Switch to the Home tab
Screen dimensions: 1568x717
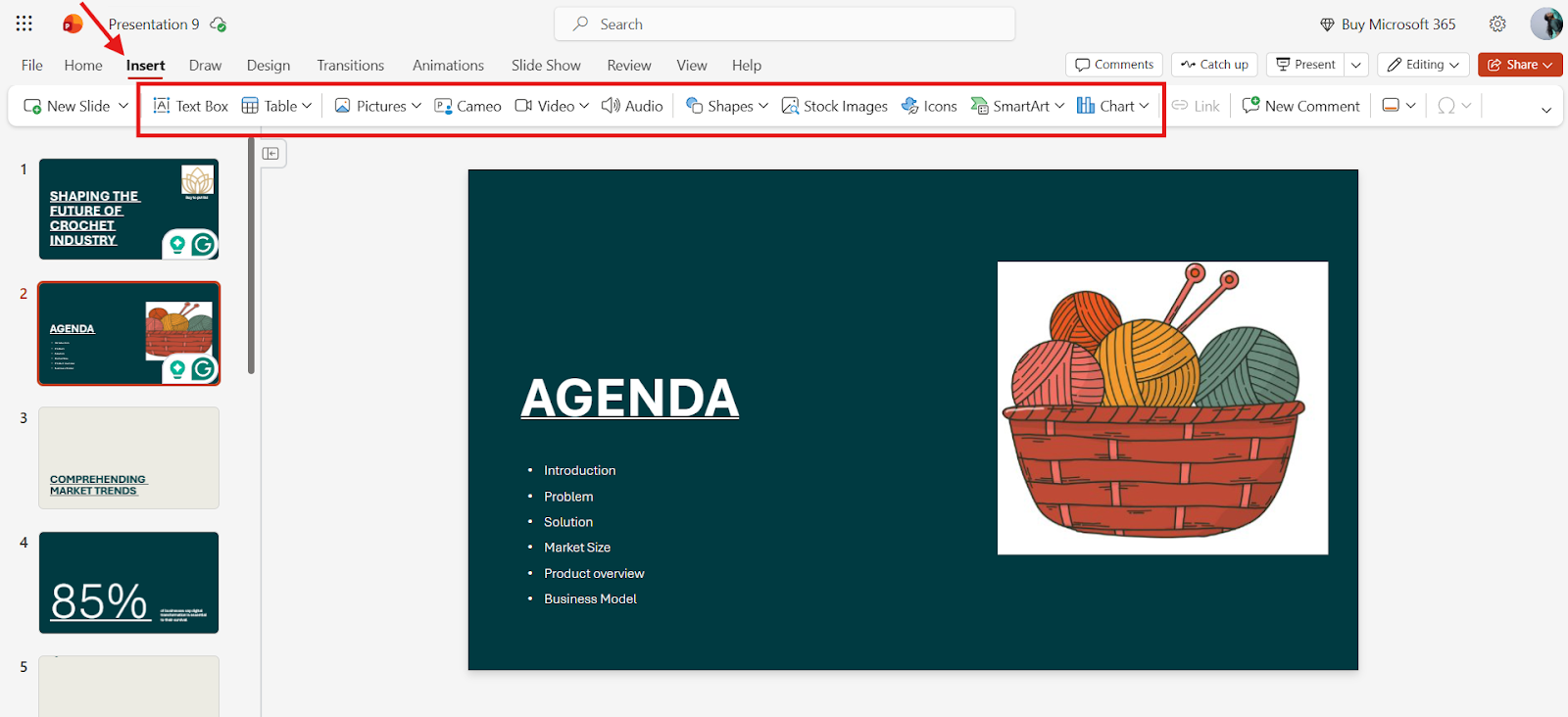83,66
